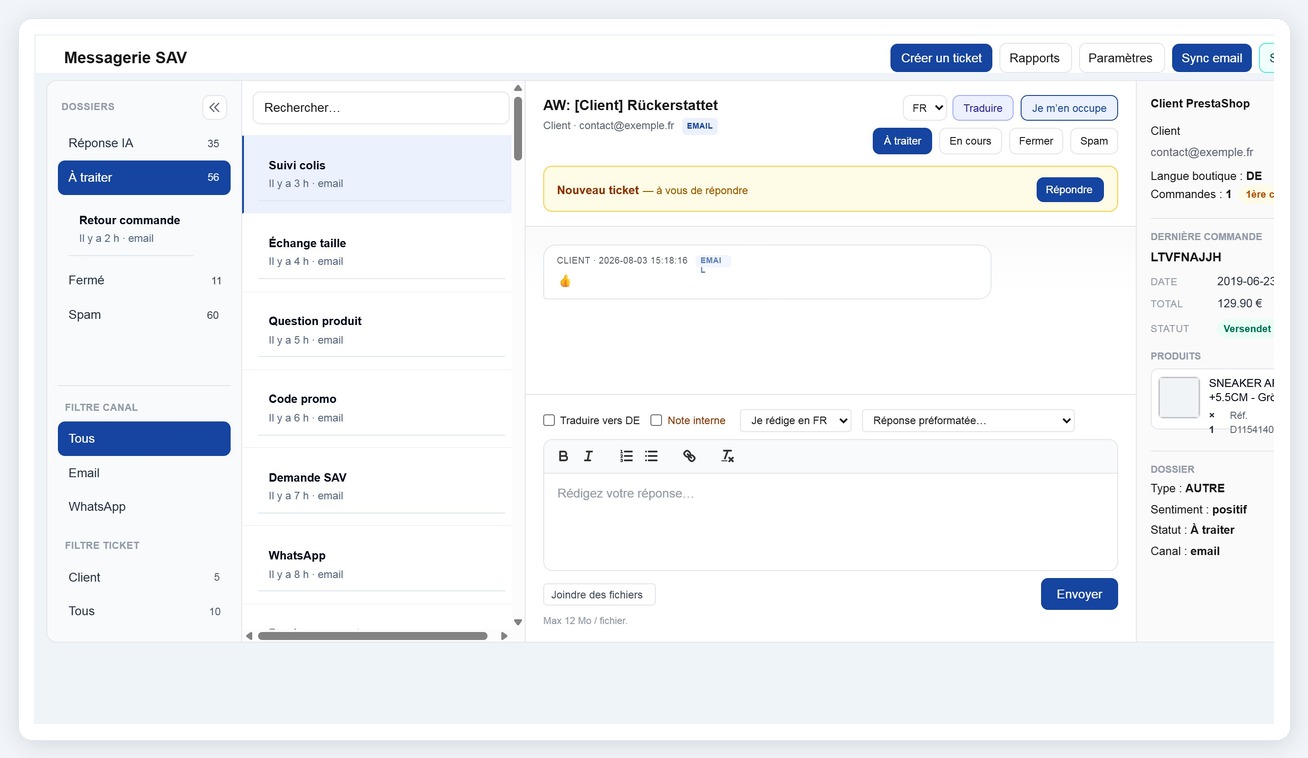Apply italic formatting in the editor
Image resolution: width=1308 pixels, height=758 pixels.
click(588, 456)
